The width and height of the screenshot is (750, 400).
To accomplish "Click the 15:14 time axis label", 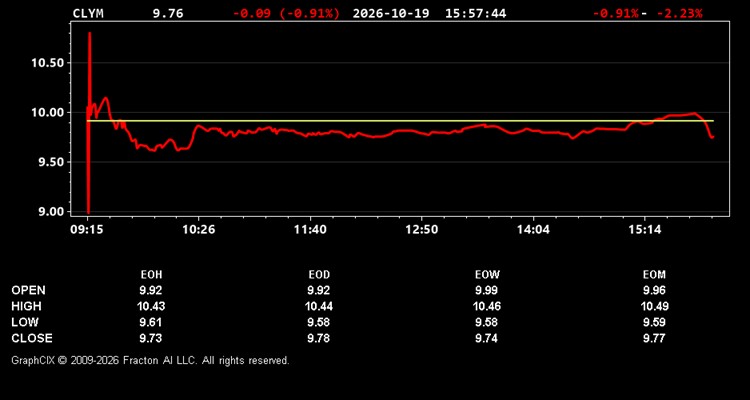I will click(x=645, y=230).
